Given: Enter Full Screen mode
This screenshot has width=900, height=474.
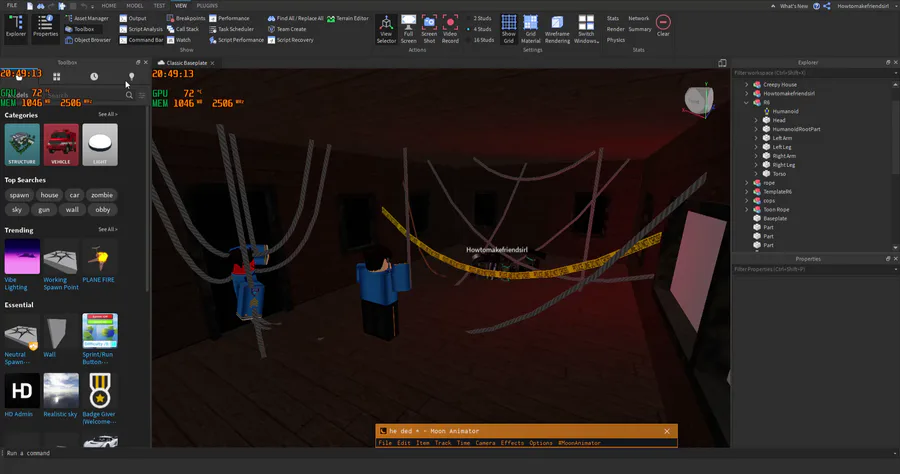Looking at the screenshot, I should tap(408, 29).
